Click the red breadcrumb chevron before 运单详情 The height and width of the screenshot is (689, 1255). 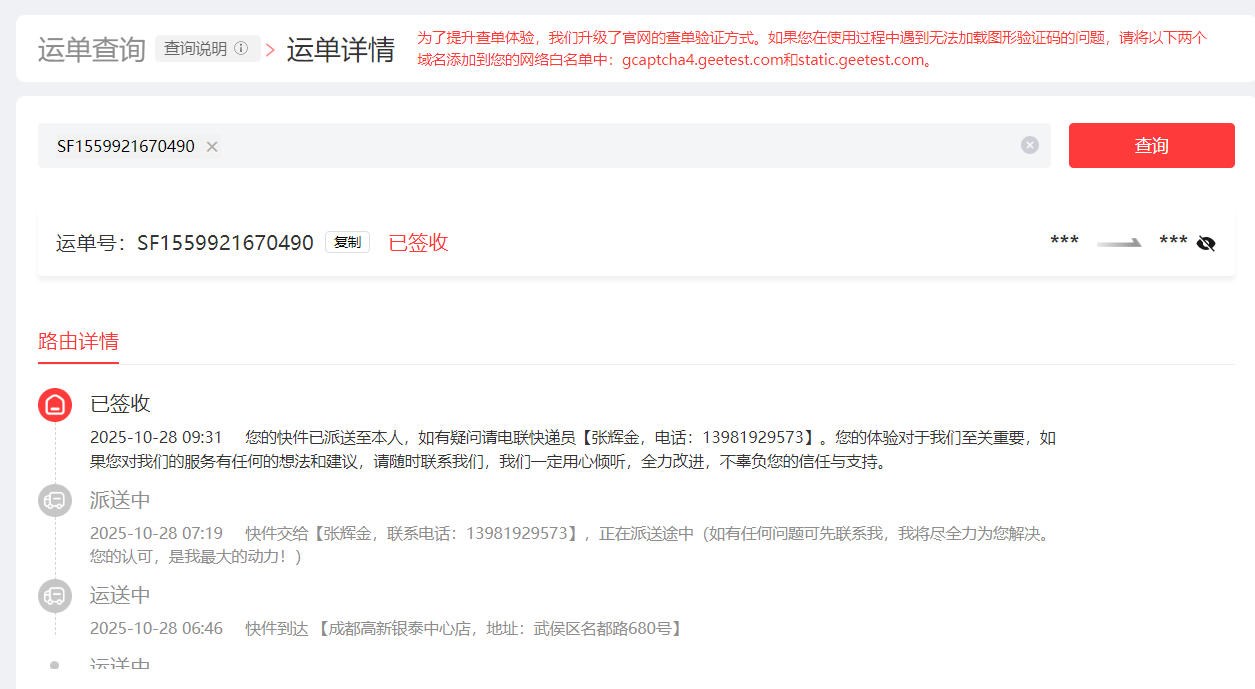270,50
